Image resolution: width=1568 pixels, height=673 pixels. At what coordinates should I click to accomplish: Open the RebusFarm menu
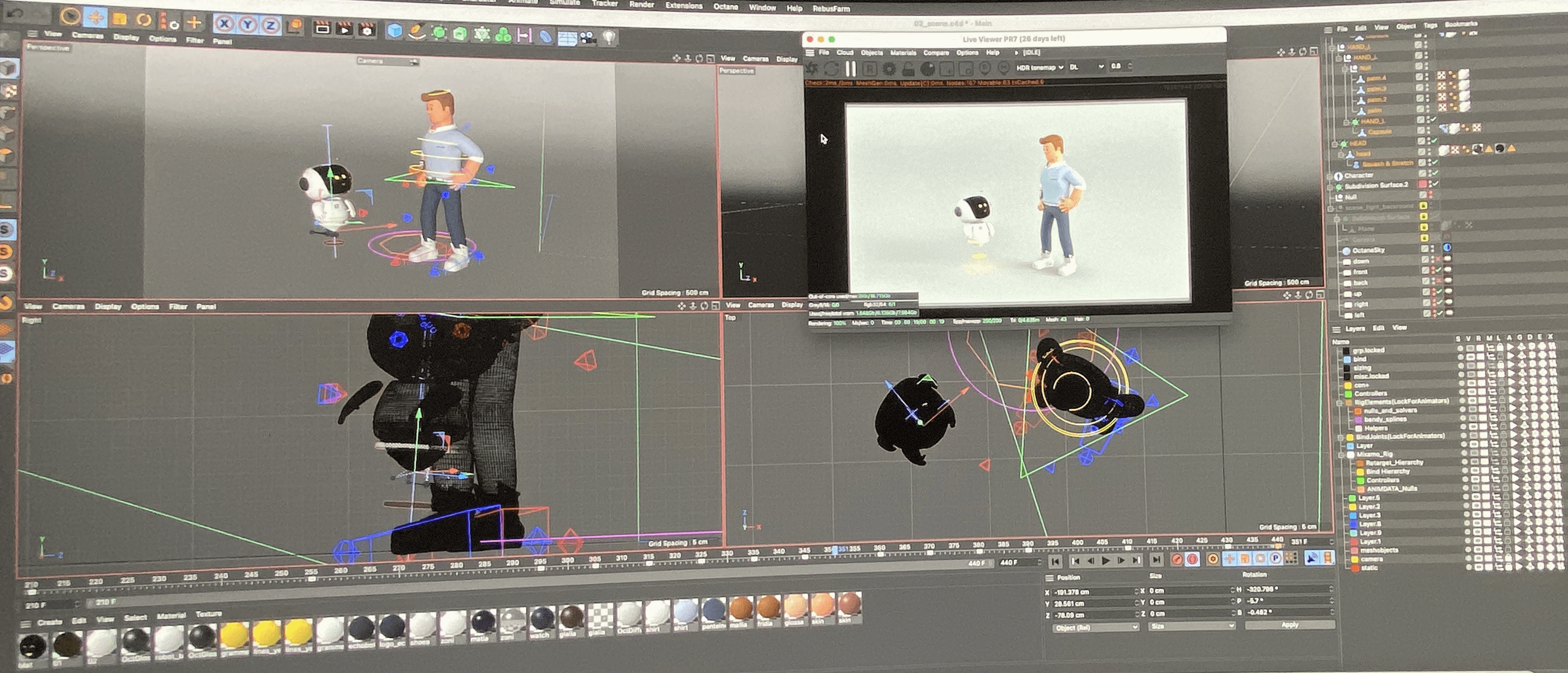pos(831,9)
